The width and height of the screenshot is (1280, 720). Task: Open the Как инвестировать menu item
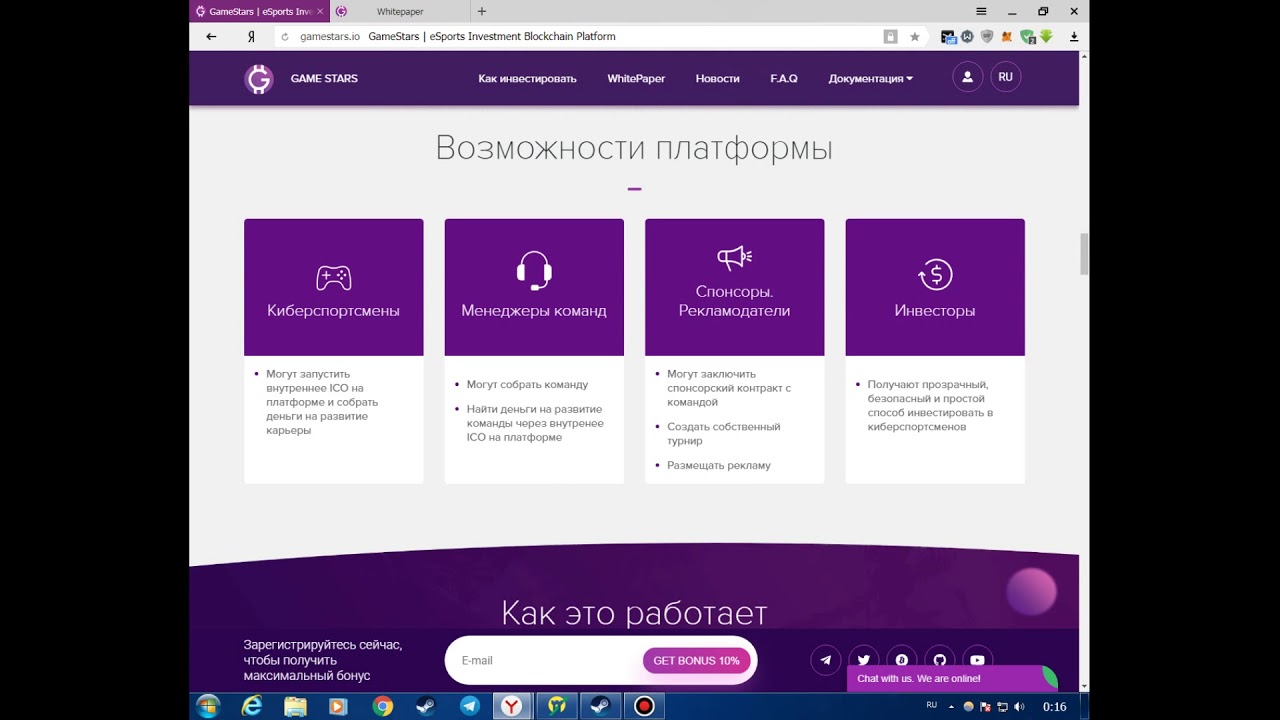point(527,79)
